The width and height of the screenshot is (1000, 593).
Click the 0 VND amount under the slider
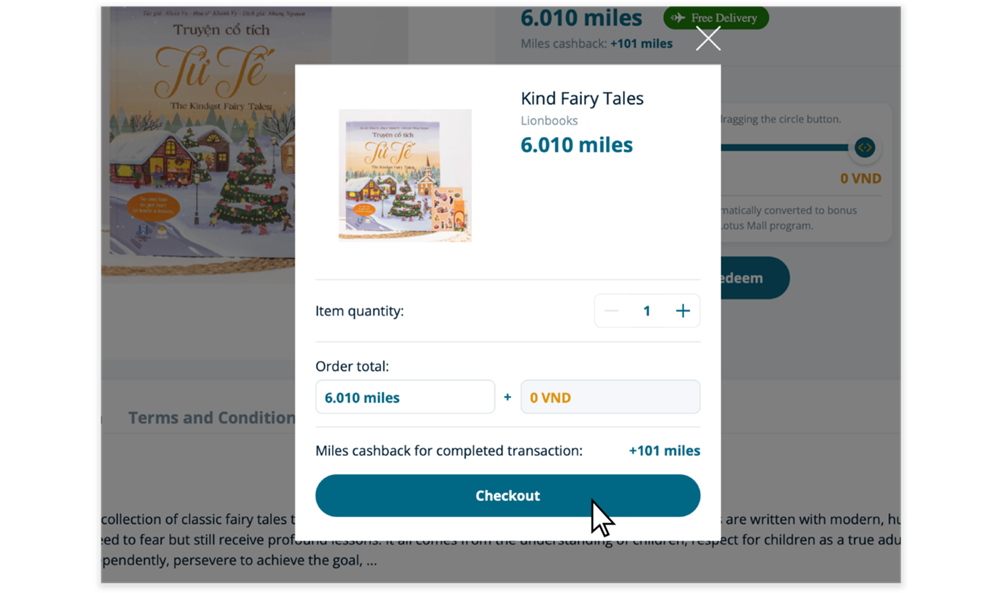860,179
